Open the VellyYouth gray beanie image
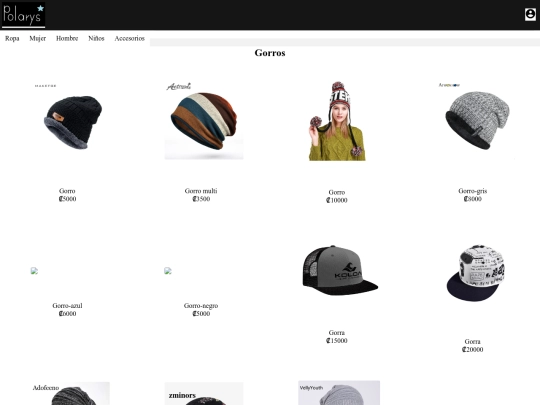The width and height of the screenshot is (540, 405). [x=339, y=393]
